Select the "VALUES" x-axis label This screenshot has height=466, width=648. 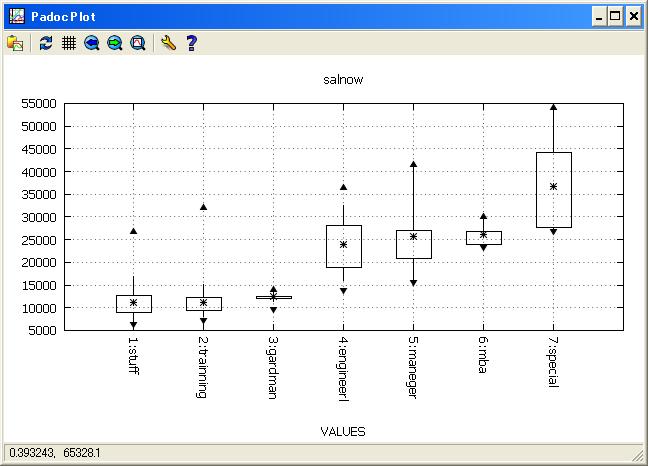pyautogui.click(x=343, y=432)
